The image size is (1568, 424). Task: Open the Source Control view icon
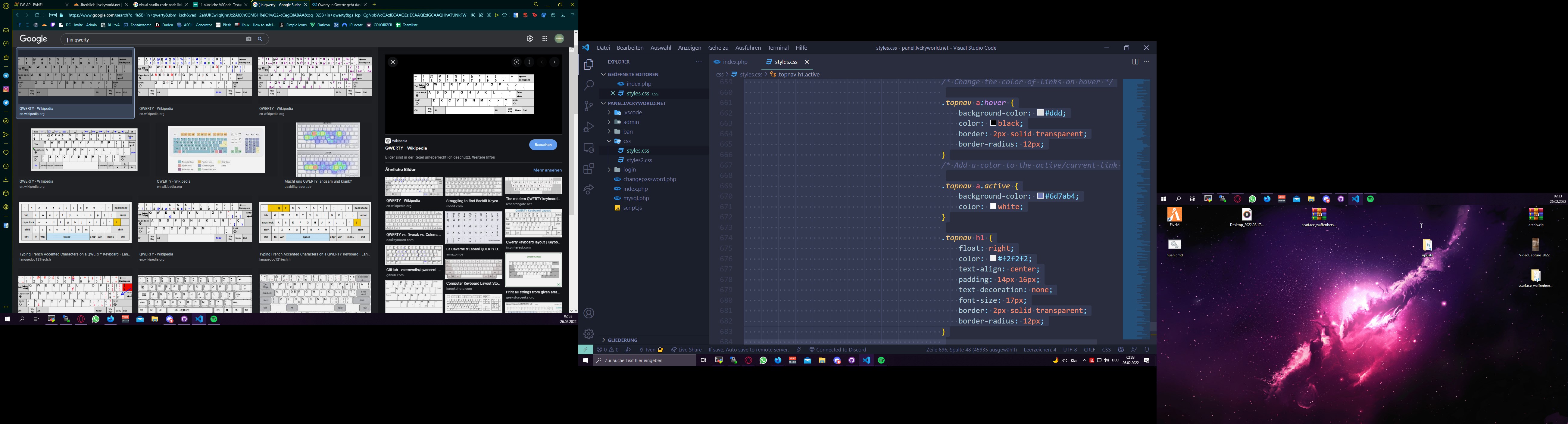coord(589,106)
